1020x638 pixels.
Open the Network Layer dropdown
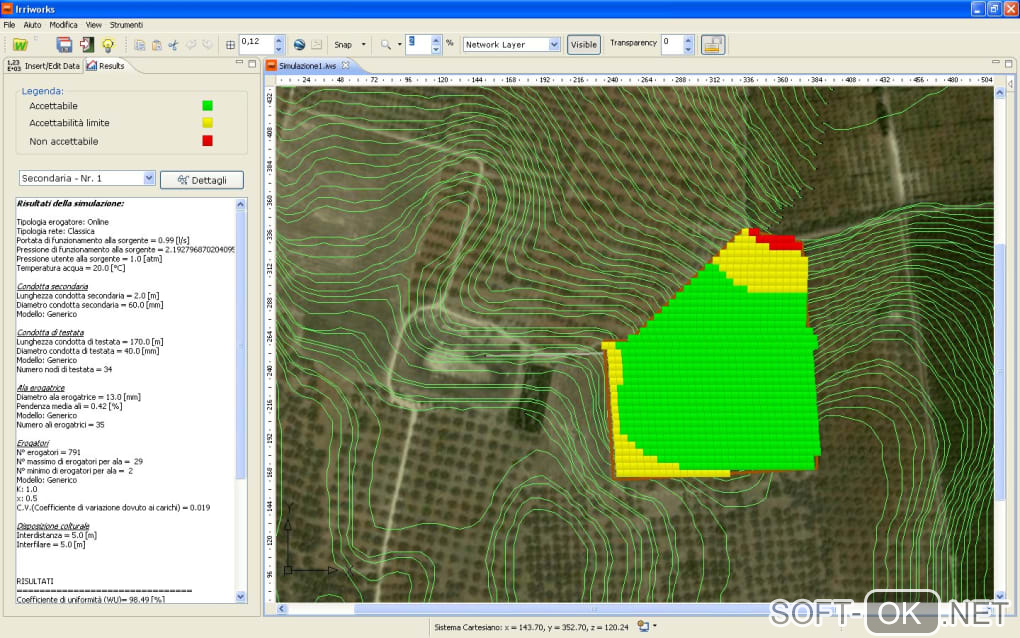[554, 45]
